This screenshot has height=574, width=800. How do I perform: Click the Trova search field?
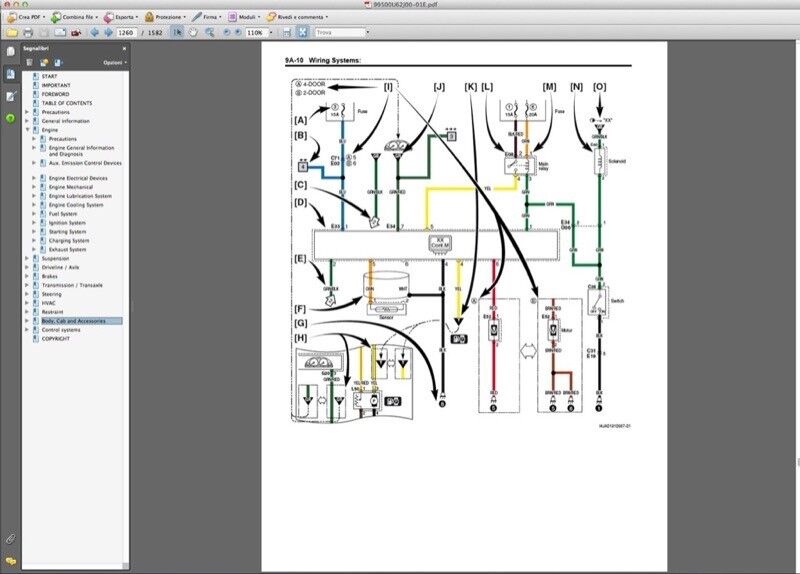[x=340, y=32]
